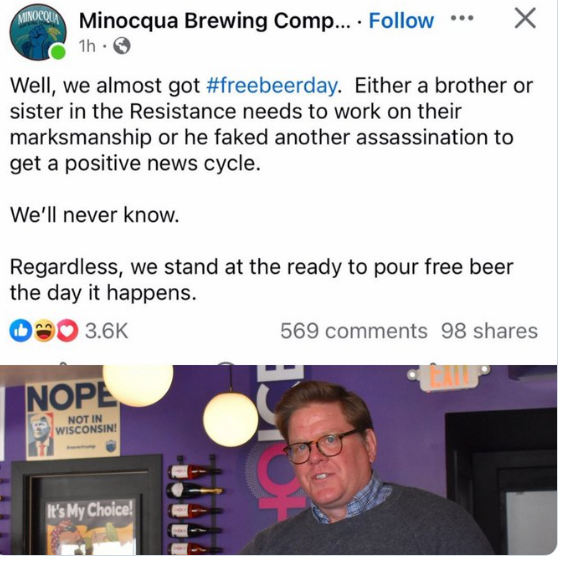Click the green online status dot

pyautogui.click(x=57, y=52)
